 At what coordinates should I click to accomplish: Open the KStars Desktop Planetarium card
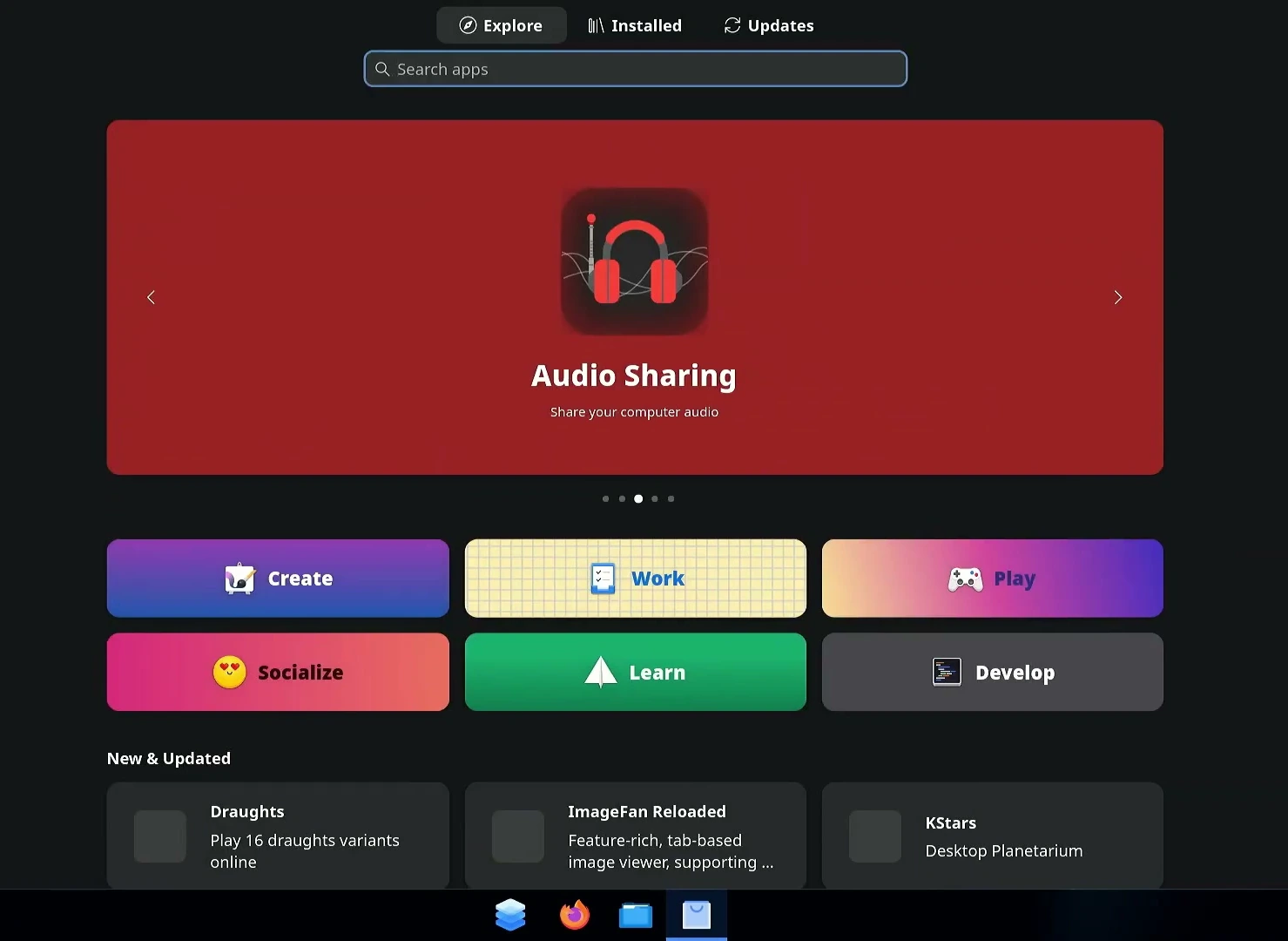point(993,836)
